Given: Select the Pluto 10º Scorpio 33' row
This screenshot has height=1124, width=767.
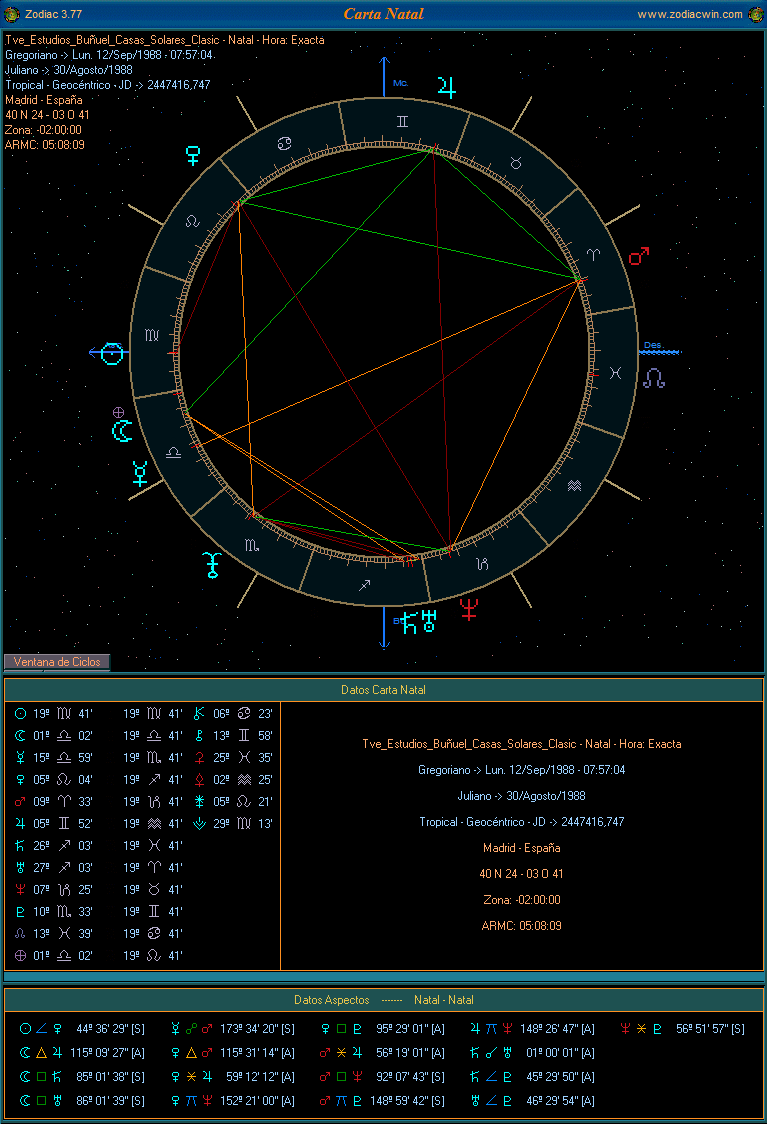Looking at the screenshot, I should (54, 912).
